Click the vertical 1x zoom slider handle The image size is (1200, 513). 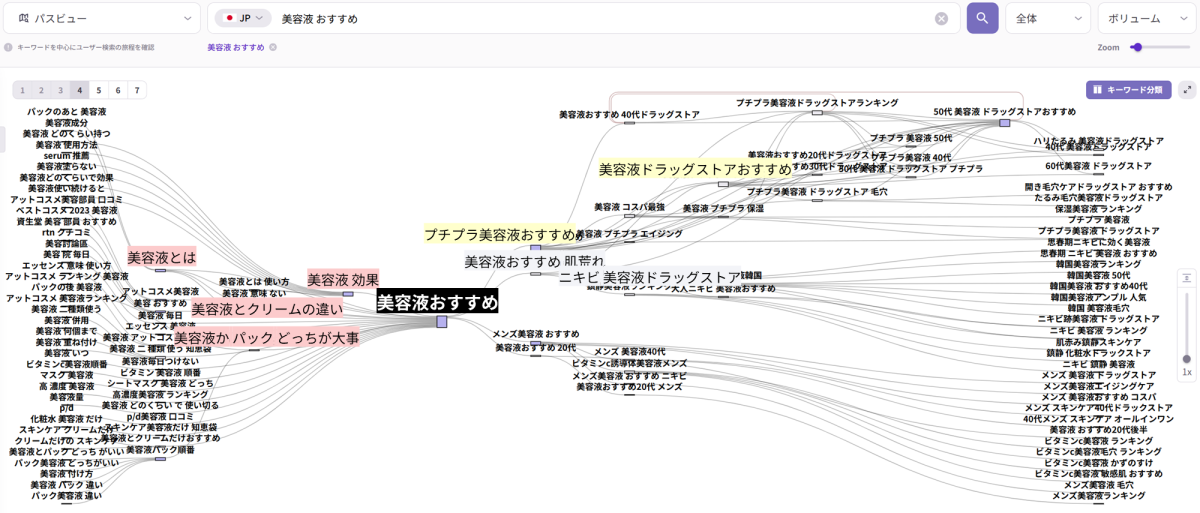point(1187,358)
